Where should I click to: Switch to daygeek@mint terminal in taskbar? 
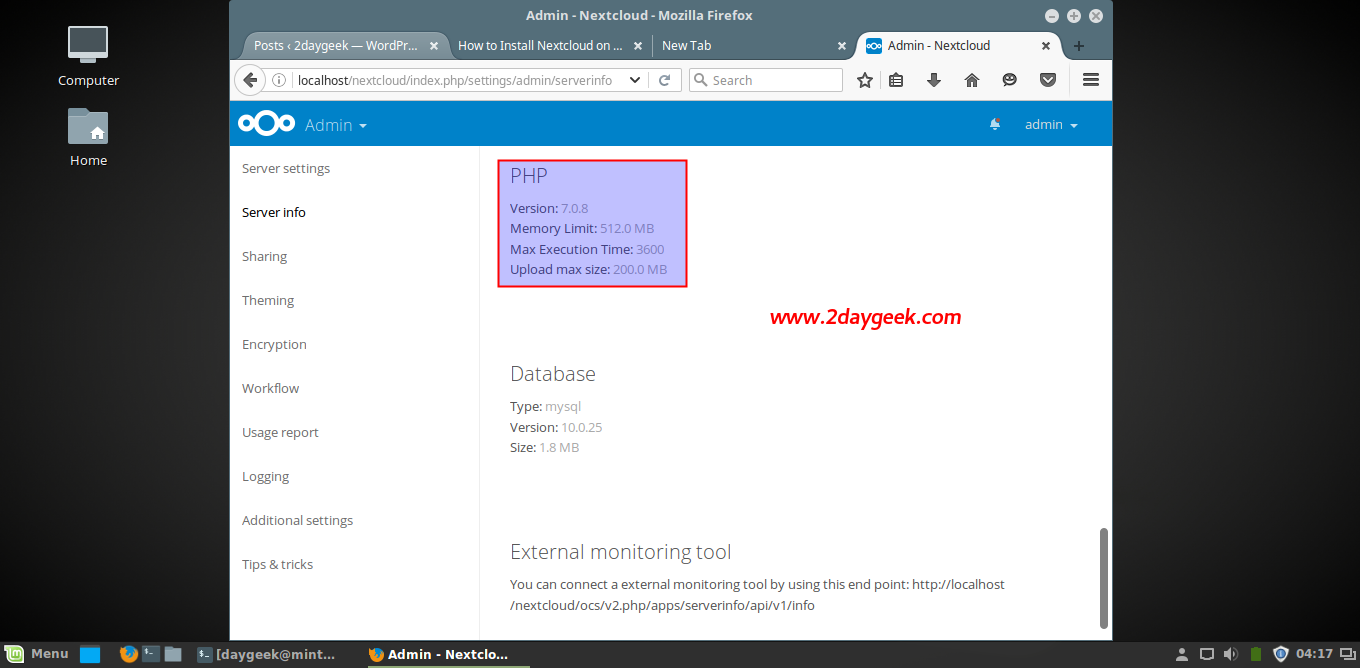point(268,655)
